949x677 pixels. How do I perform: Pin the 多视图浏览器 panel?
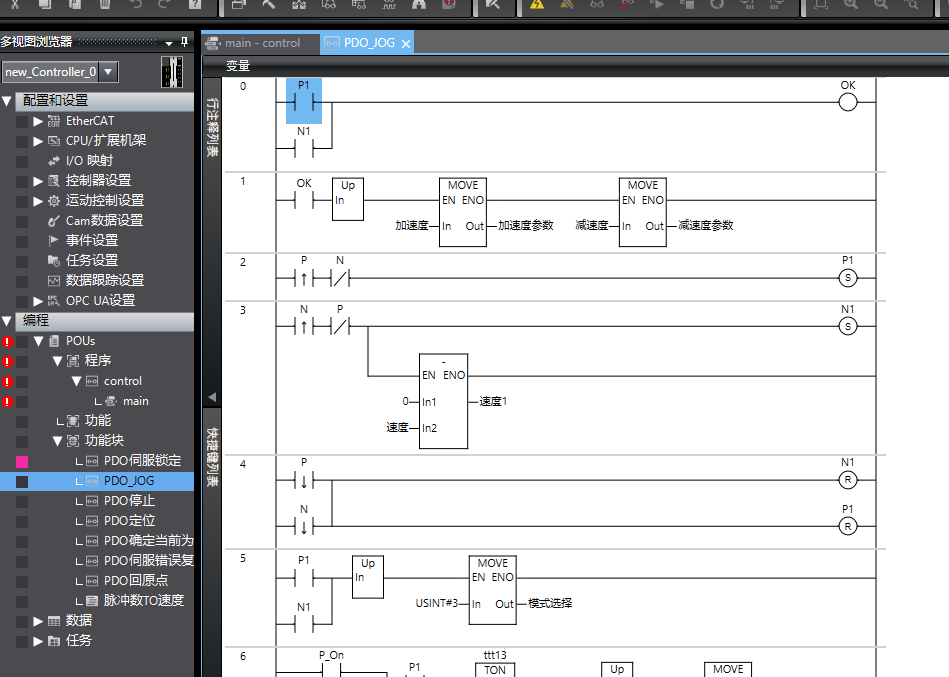coord(183,42)
